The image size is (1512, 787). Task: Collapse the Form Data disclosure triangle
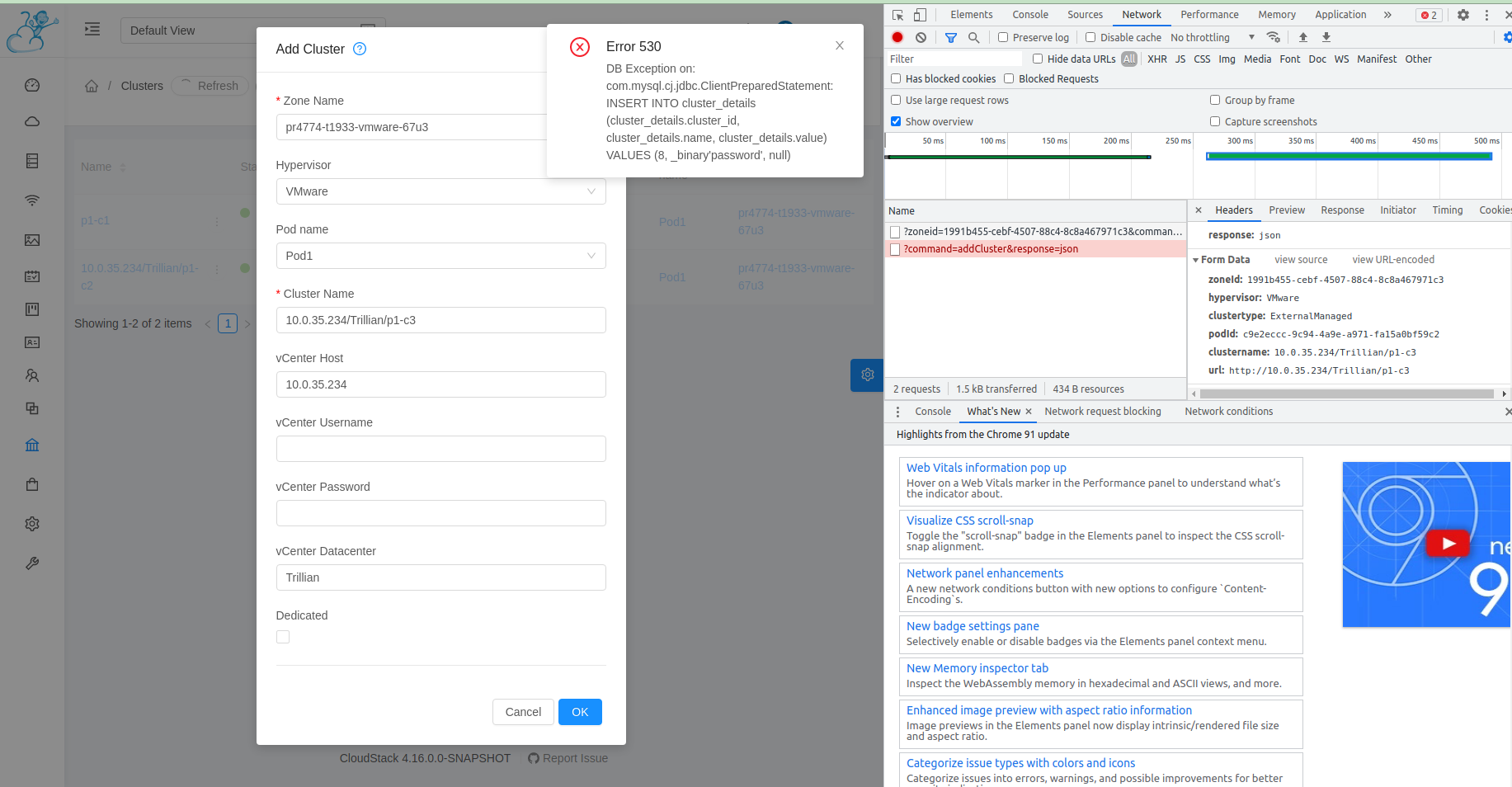[x=1196, y=259]
